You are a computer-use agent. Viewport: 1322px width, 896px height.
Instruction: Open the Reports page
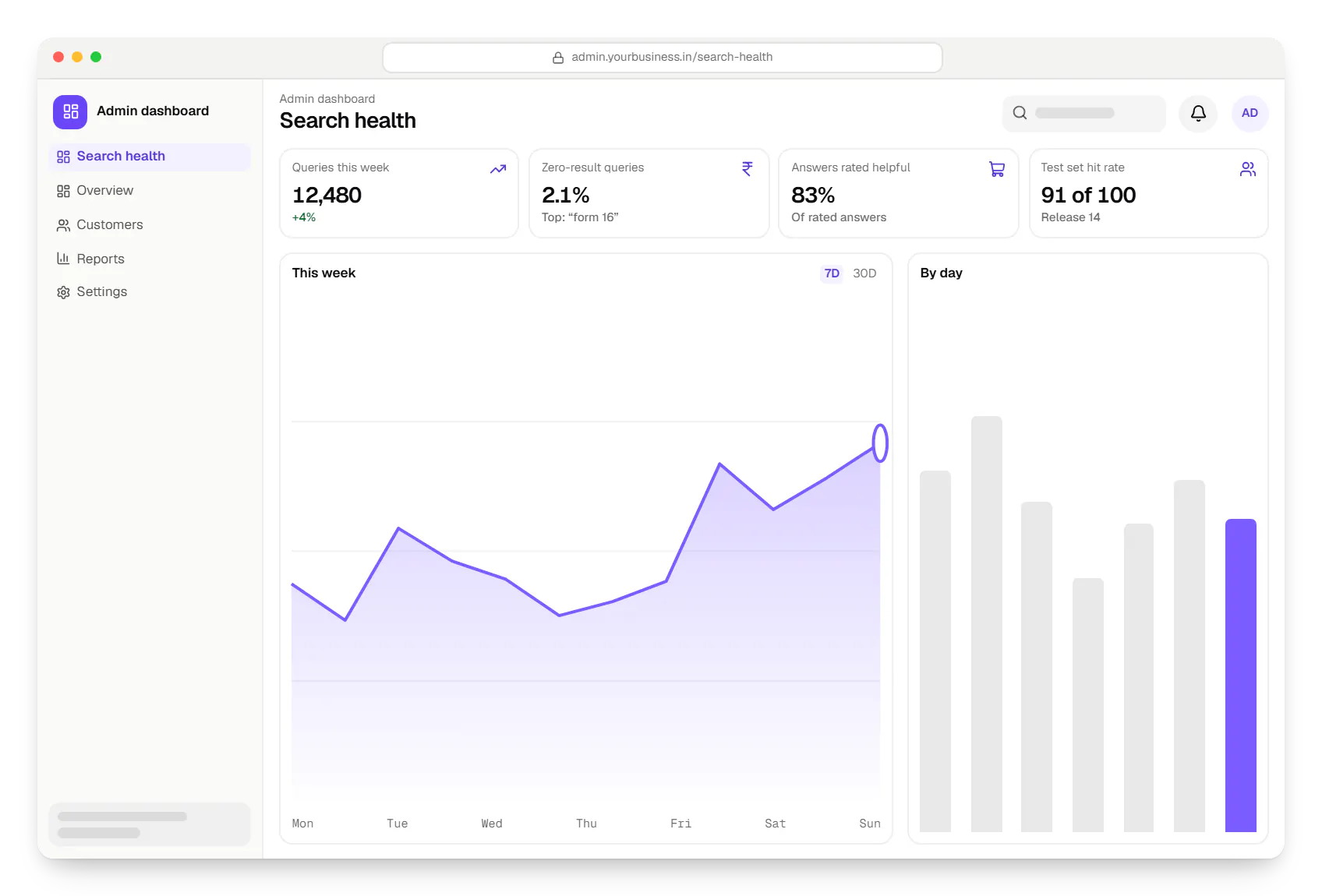point(150,259)
